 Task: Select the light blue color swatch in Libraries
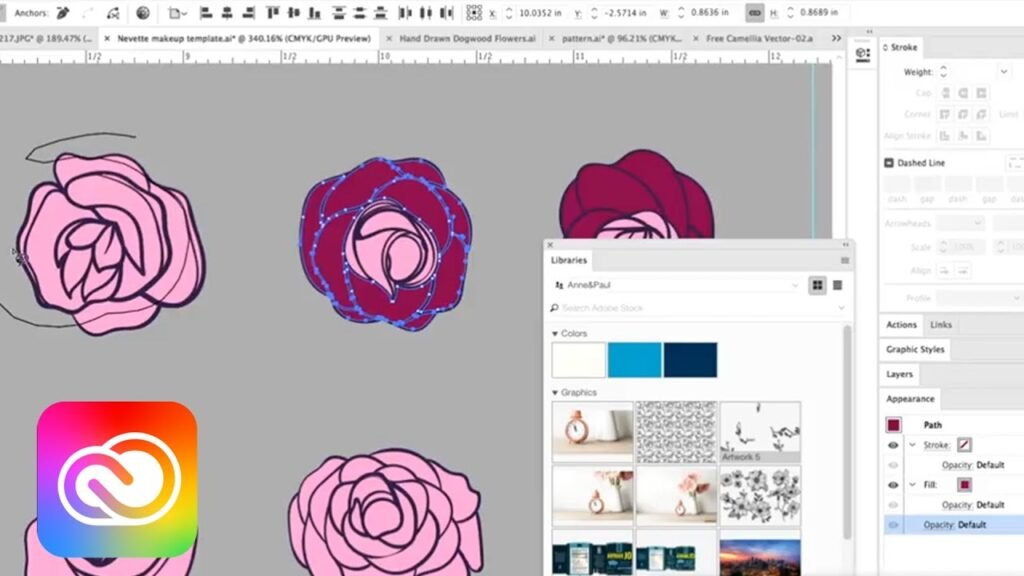pos(634,360)
